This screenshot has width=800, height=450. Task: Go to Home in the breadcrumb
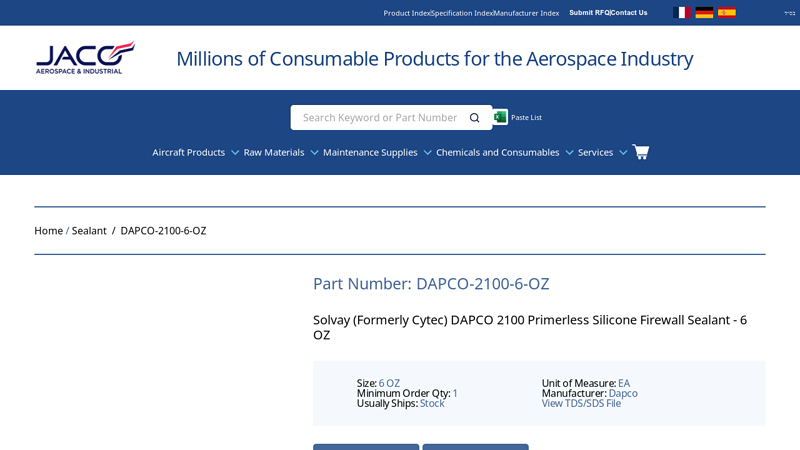click(x=48, y=231)
